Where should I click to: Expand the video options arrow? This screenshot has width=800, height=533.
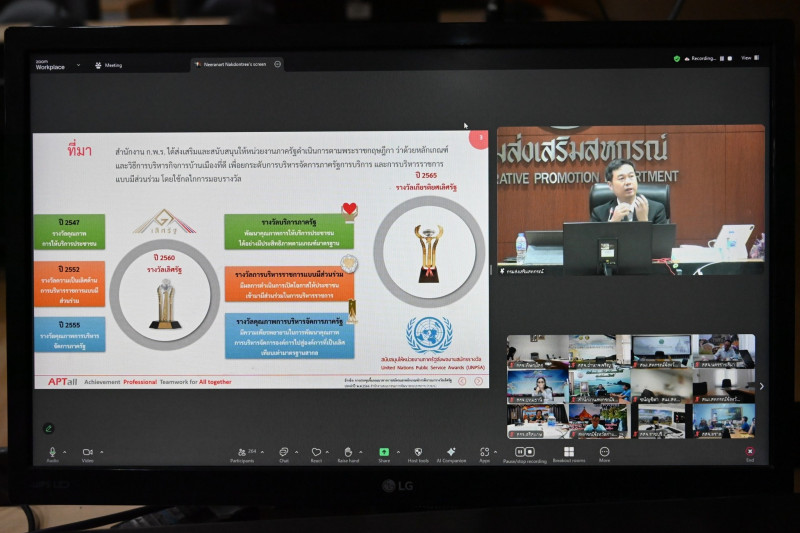(x=101, y=452)
